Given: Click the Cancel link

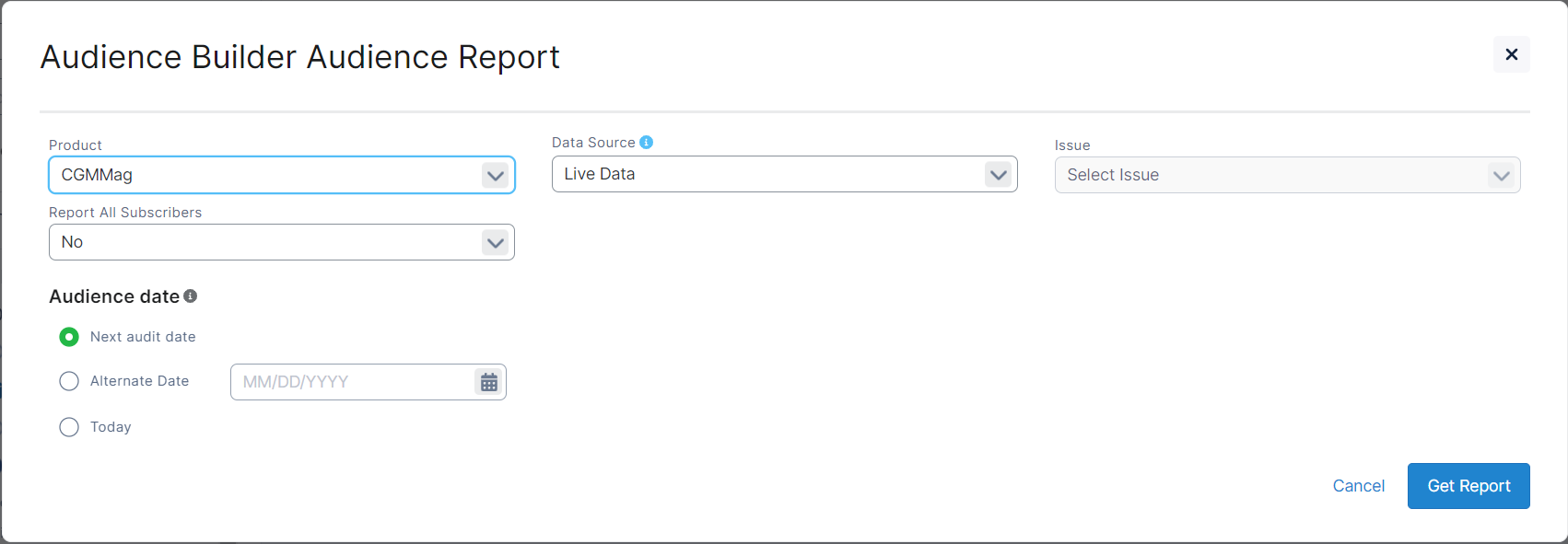Looking at the screenshot, I should click(1358, 486).
